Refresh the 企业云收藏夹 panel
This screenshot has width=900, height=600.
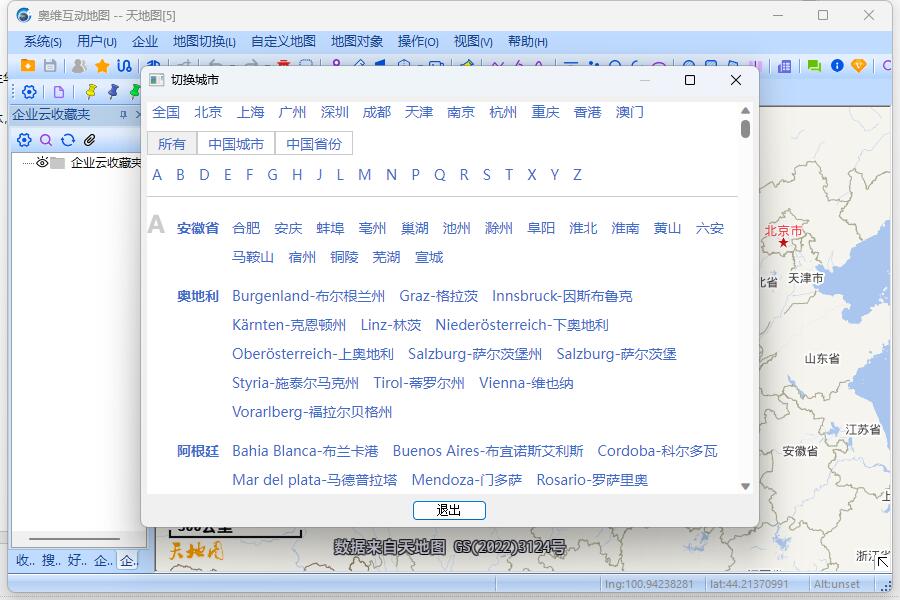67,139
